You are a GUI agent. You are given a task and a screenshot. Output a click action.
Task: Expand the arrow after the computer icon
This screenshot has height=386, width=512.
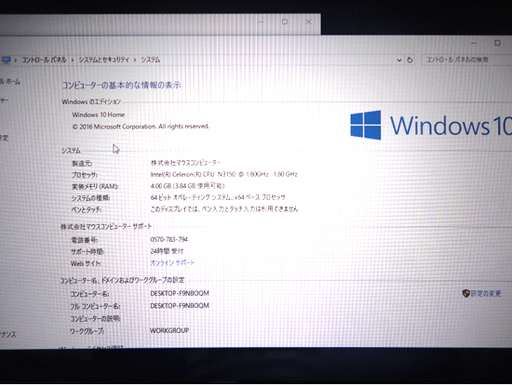(x=16, y=60)
